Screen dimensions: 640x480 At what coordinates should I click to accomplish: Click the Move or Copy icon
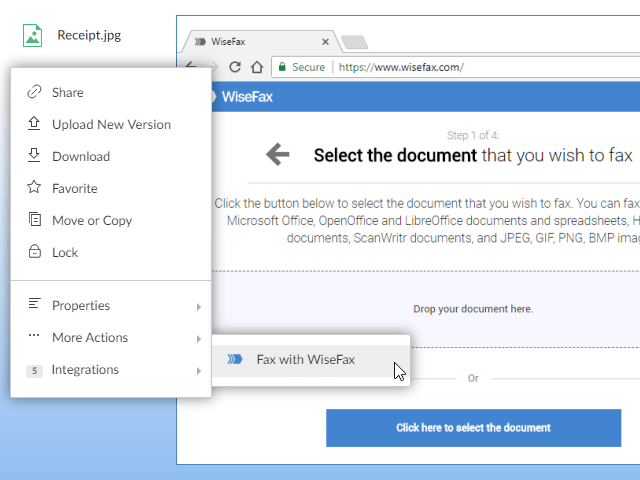coord(34,220)
